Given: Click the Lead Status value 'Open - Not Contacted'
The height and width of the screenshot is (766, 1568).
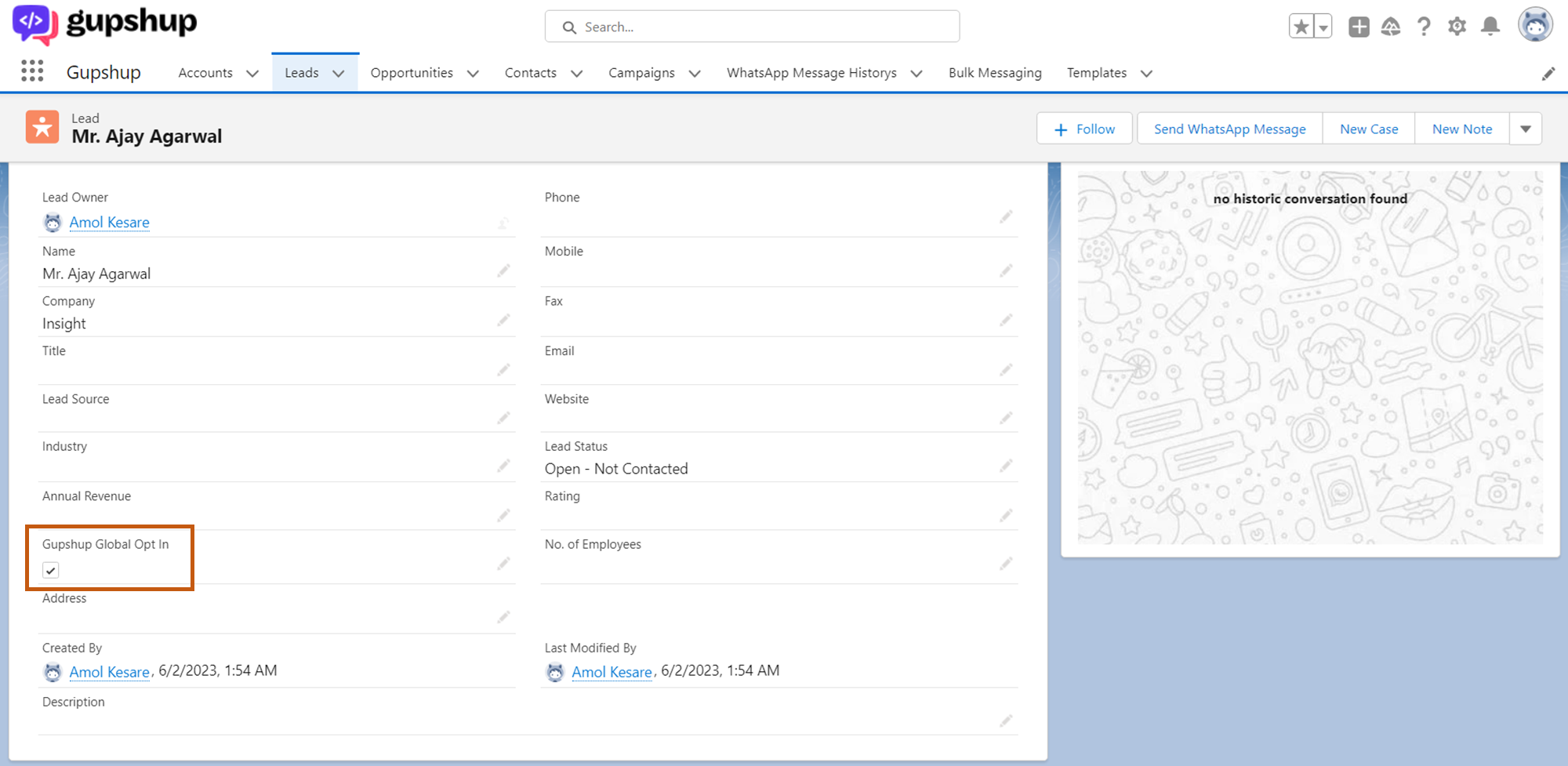Looking at the screenshot, I should 616,469.
